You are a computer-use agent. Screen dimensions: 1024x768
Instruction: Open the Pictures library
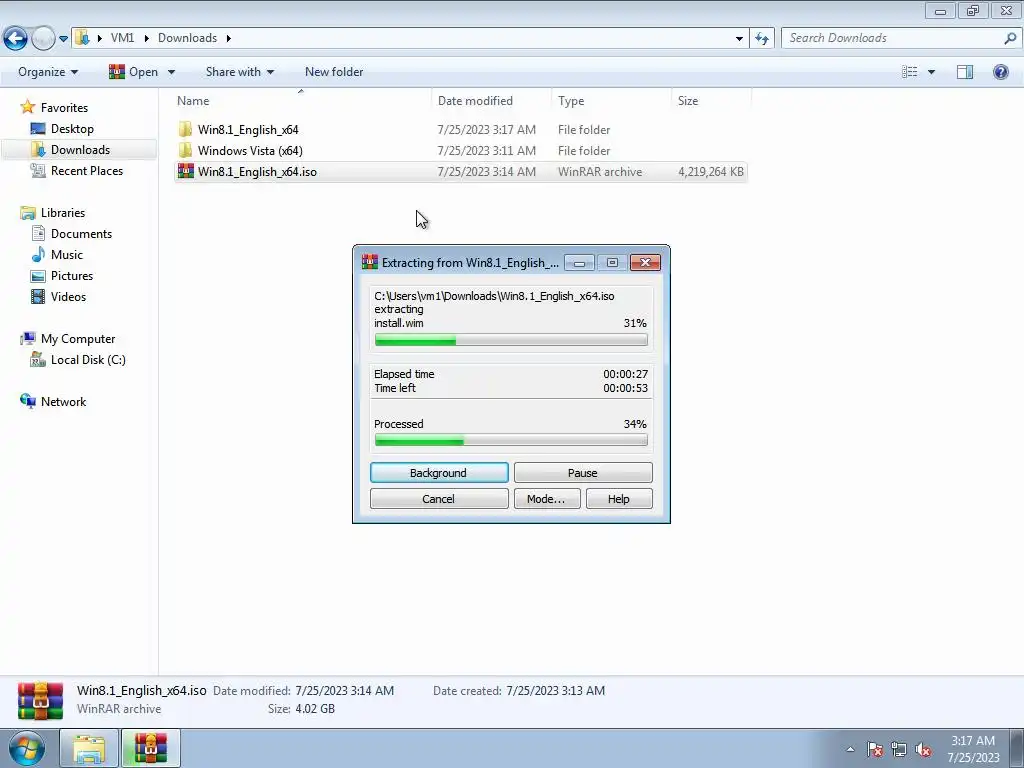(x=72, y=276)
